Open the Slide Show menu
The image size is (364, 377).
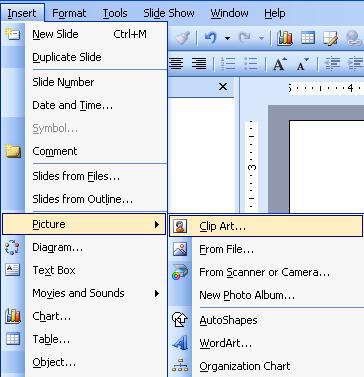click(x=169, y=13)
